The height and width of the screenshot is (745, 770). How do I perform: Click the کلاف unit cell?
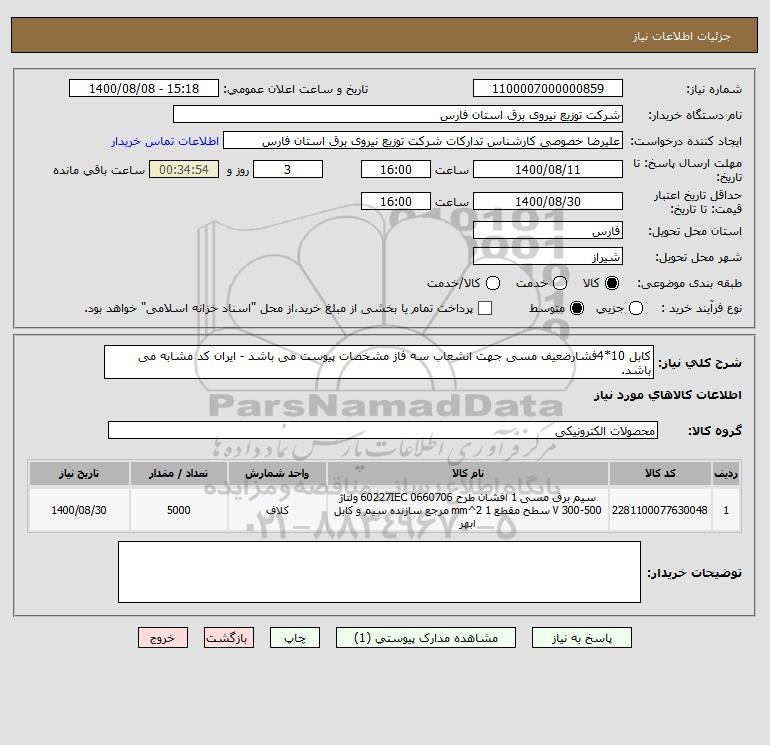click(277, 510)
